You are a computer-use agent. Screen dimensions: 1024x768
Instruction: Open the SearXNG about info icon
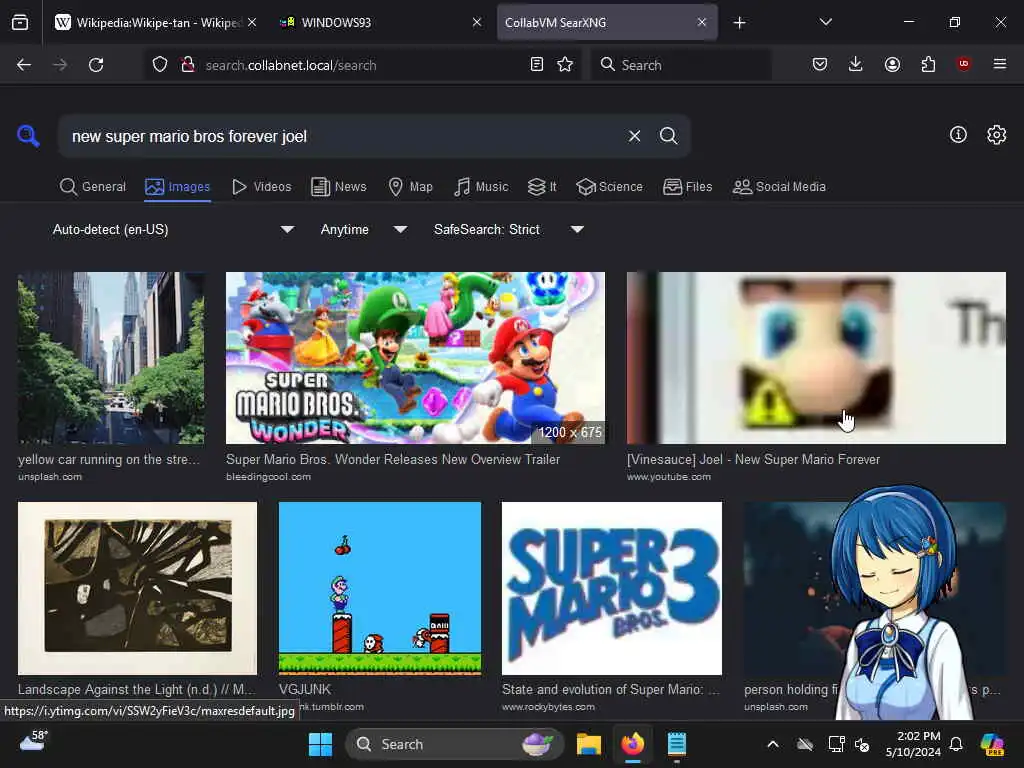[958, 135]
